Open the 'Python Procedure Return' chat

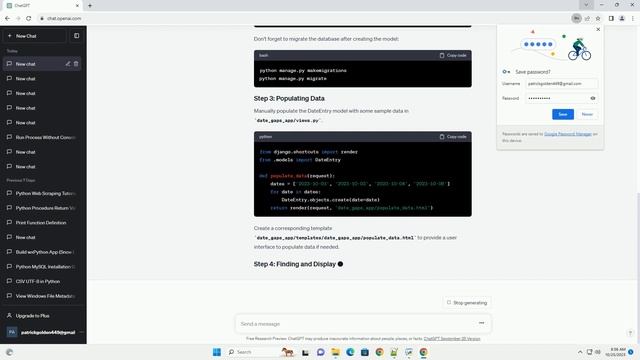click(43, 208)
